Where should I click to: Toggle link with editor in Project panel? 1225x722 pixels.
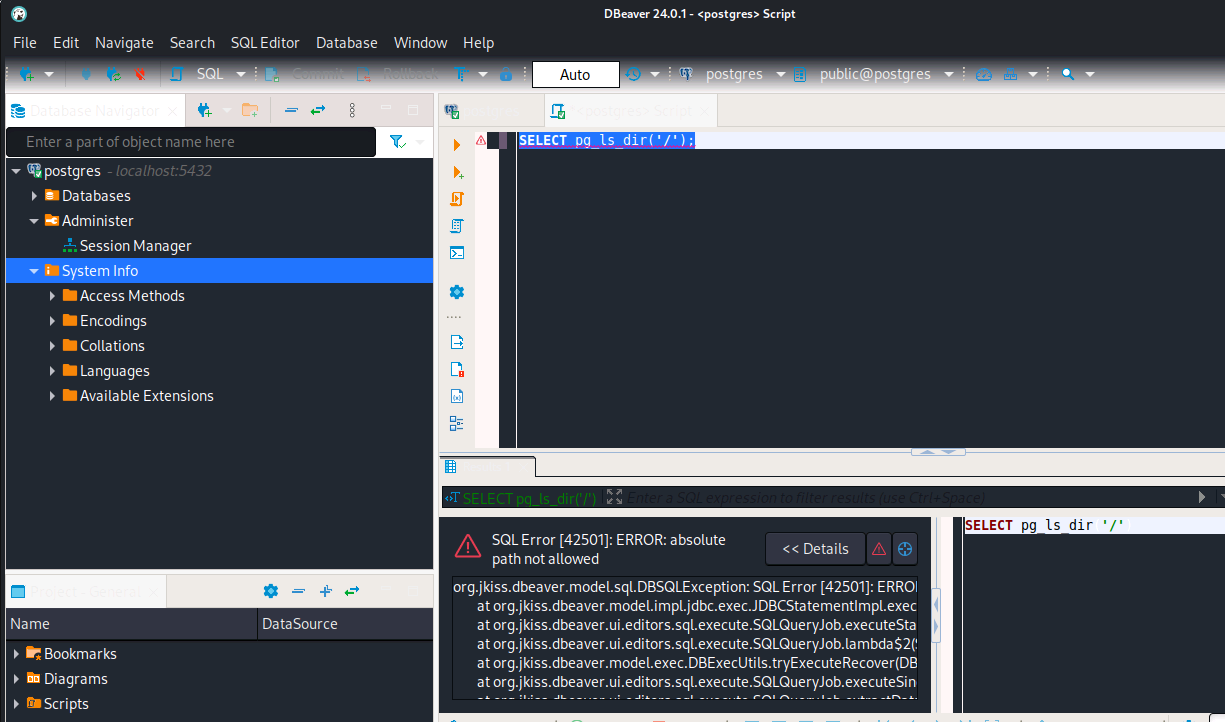pos(352,591)
